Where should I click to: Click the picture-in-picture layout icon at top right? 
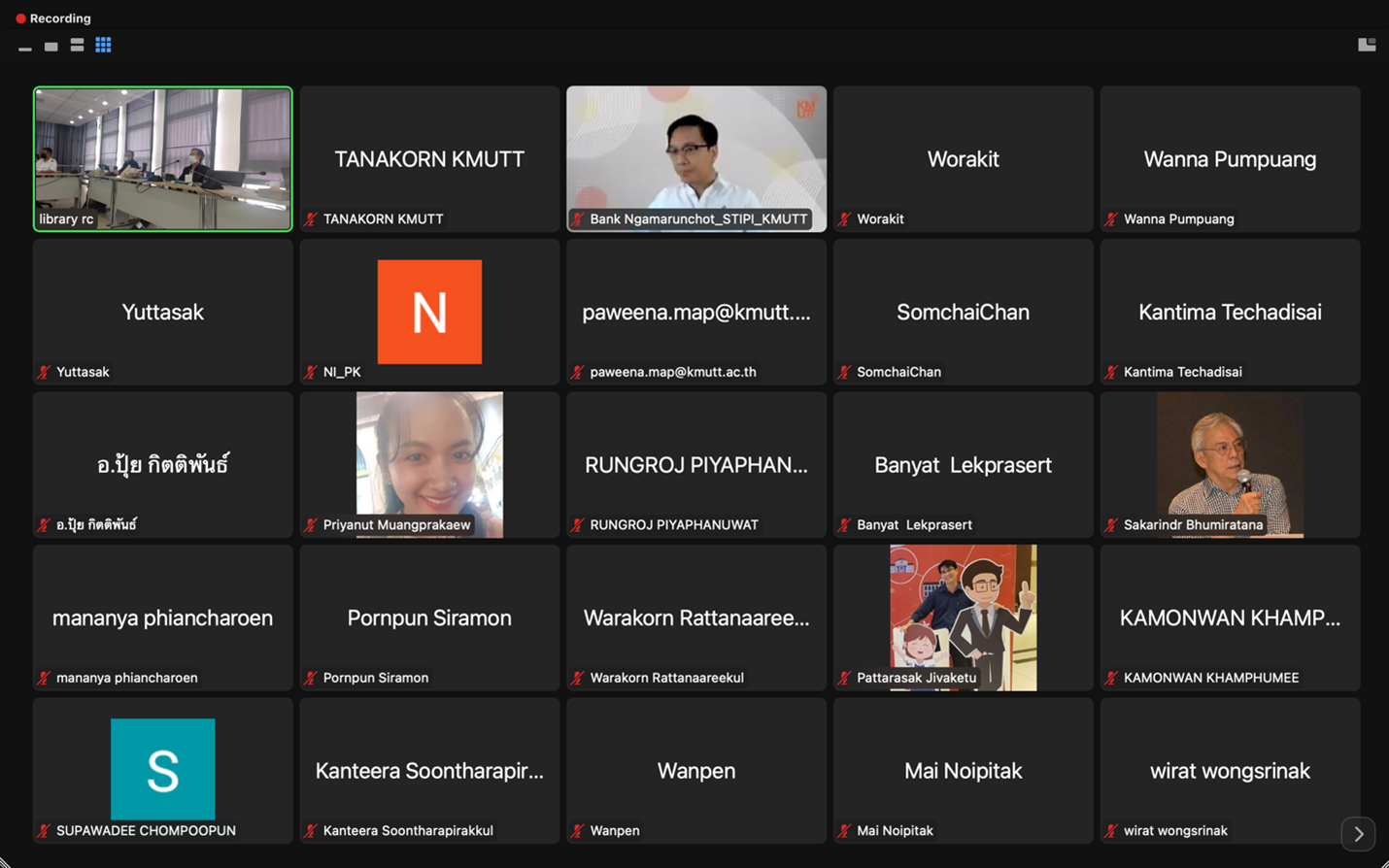[x=1366, y=45]
